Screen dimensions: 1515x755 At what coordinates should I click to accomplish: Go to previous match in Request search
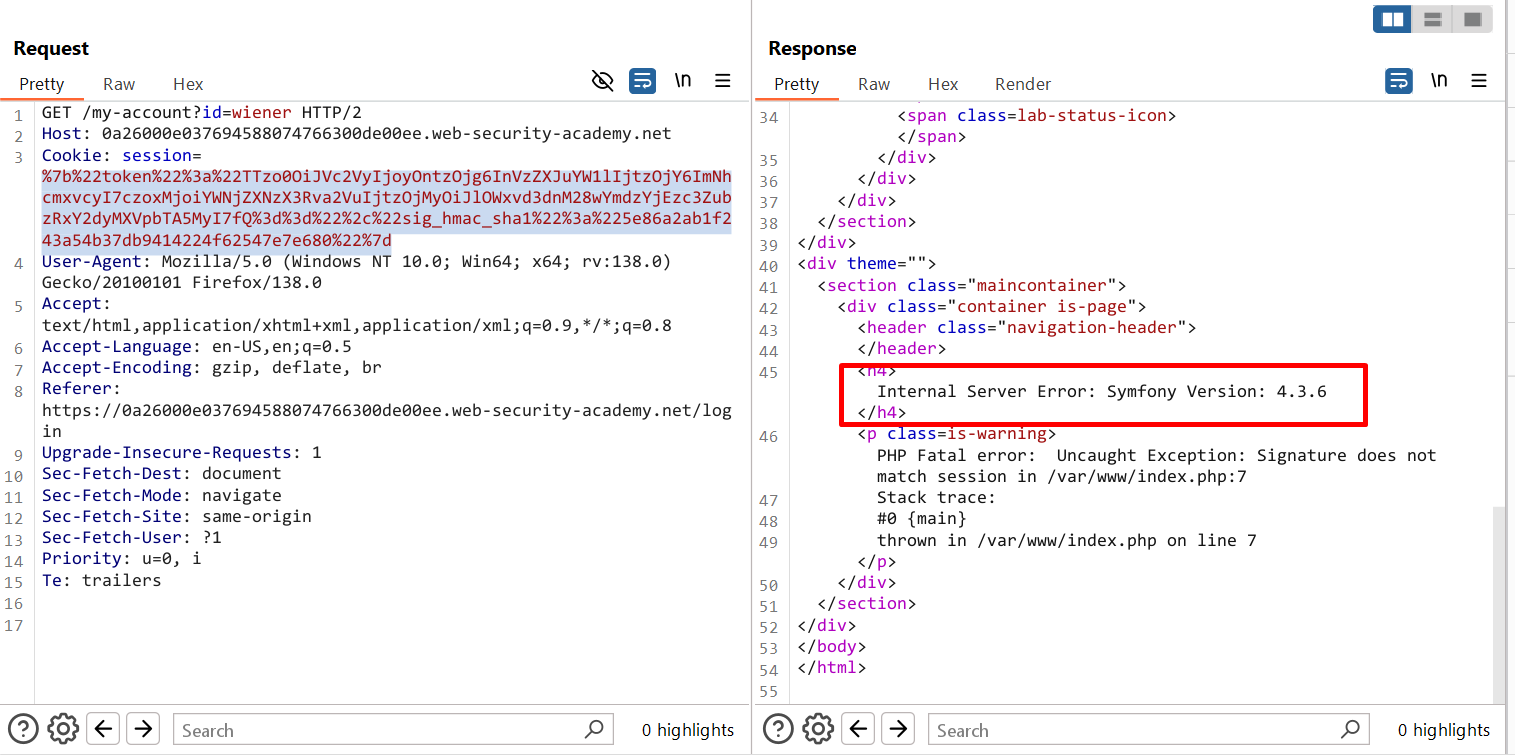(x=104, y=729)
